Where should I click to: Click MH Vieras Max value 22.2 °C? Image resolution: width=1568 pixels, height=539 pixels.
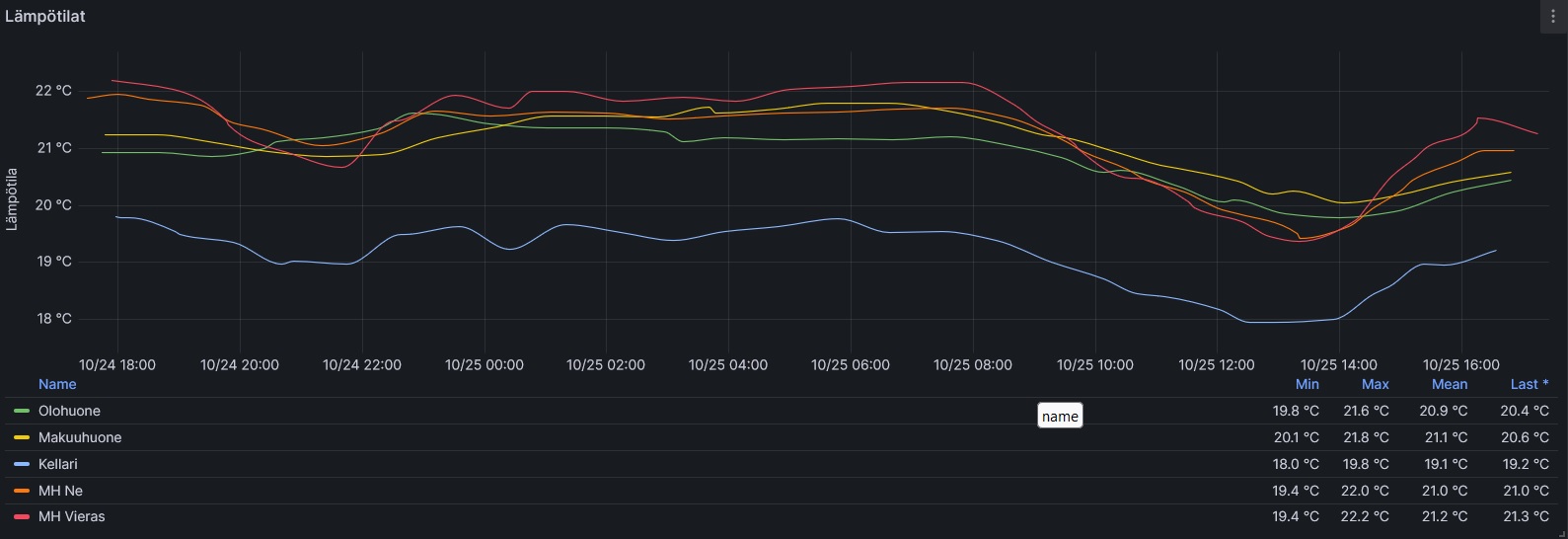click(1366, 516)
